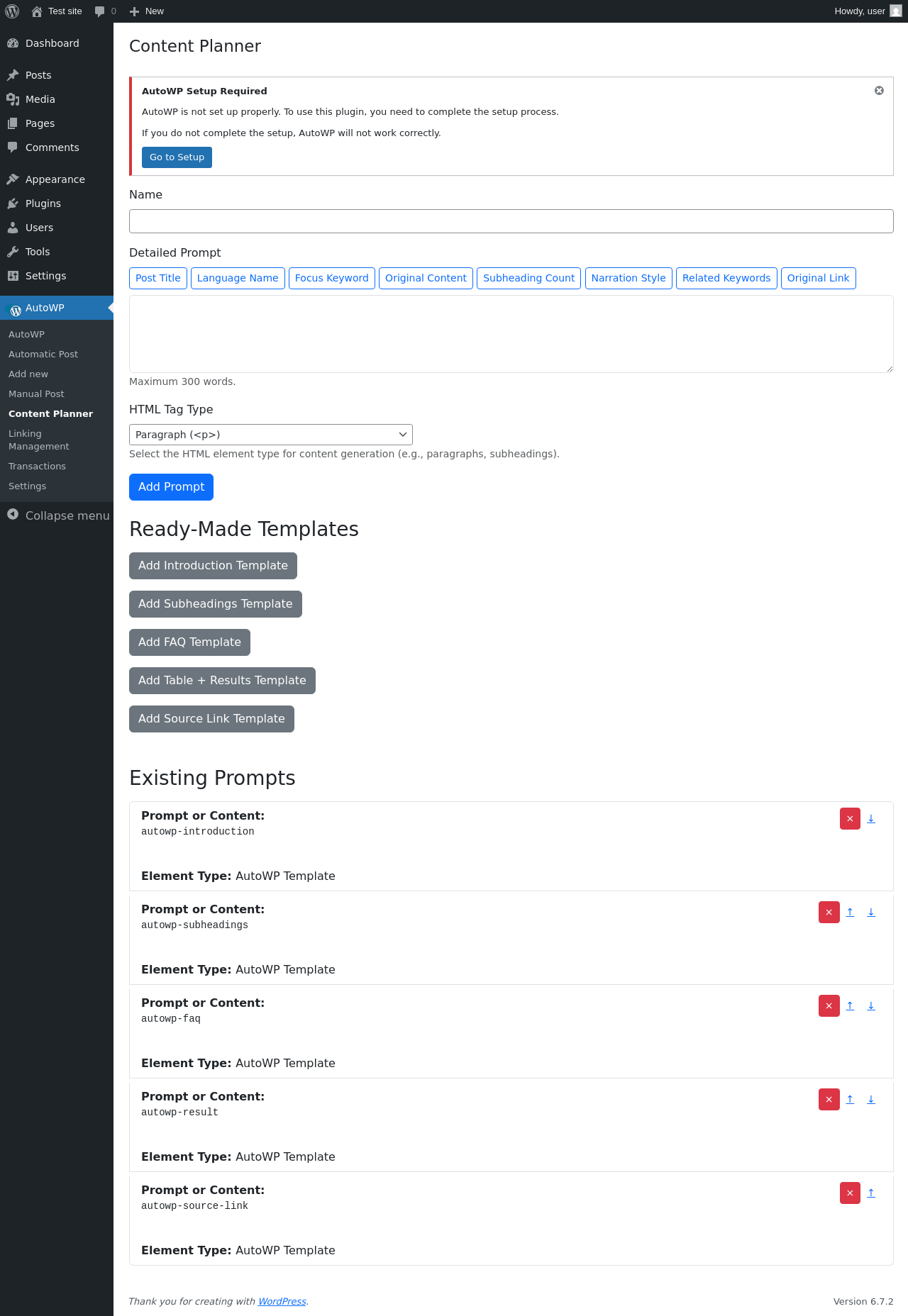Insert the Original Link tag
Viewport: 908px width, 1316px height.
coord(818,278)
